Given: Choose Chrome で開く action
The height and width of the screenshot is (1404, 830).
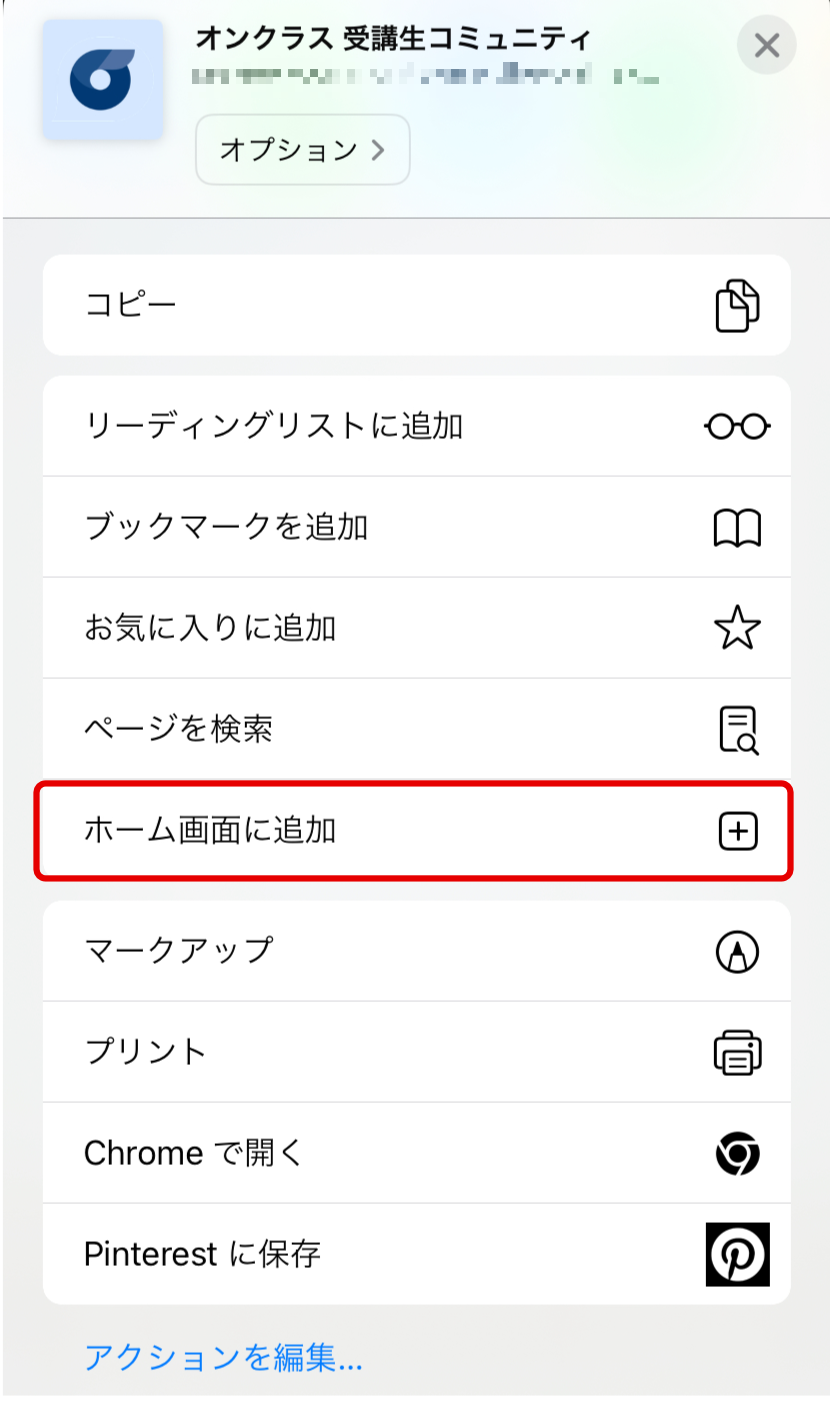Looking at the screenshot, I should (417, 1154).
